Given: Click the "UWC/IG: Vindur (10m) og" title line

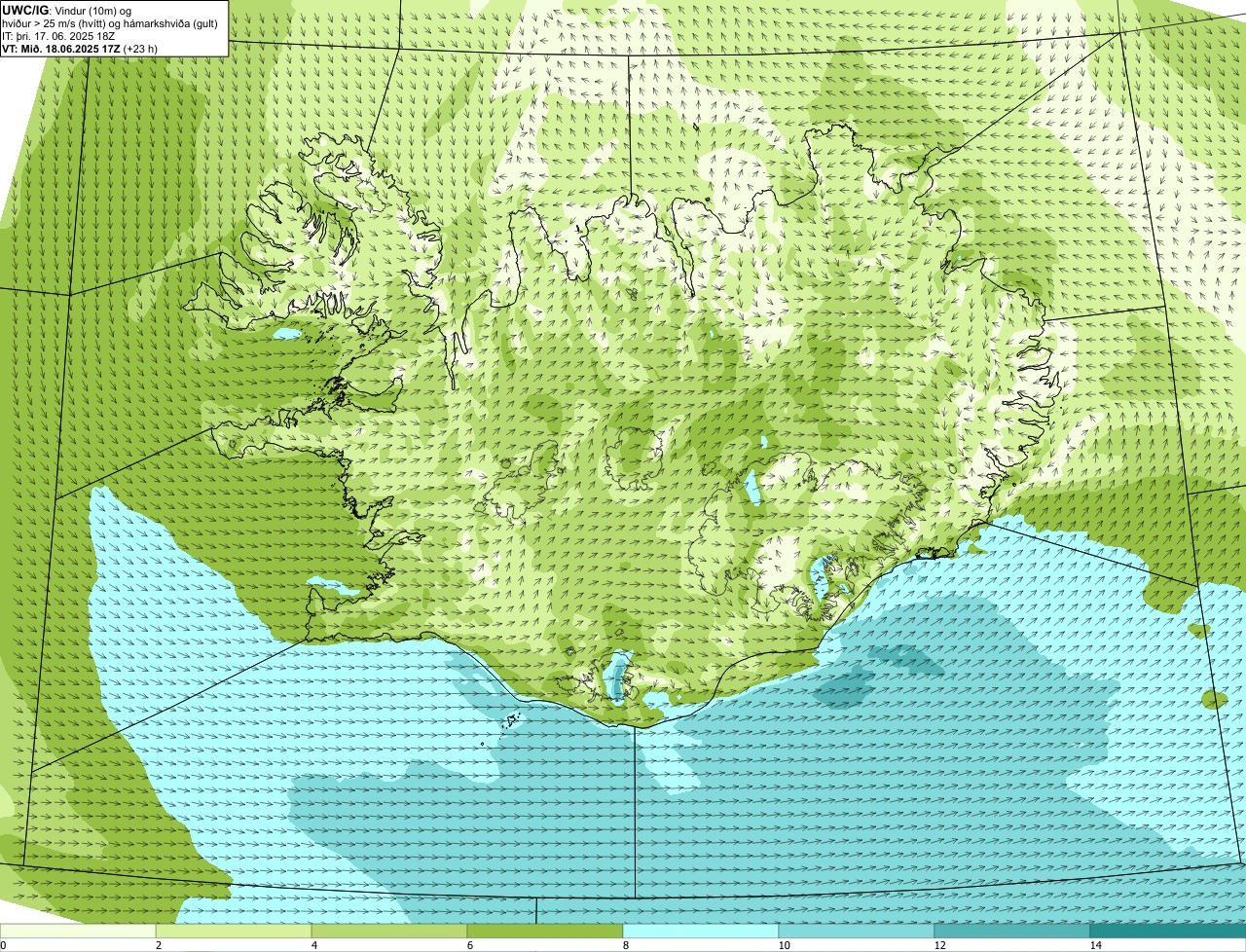Looking at the screenshot, I should pos(67,10).
